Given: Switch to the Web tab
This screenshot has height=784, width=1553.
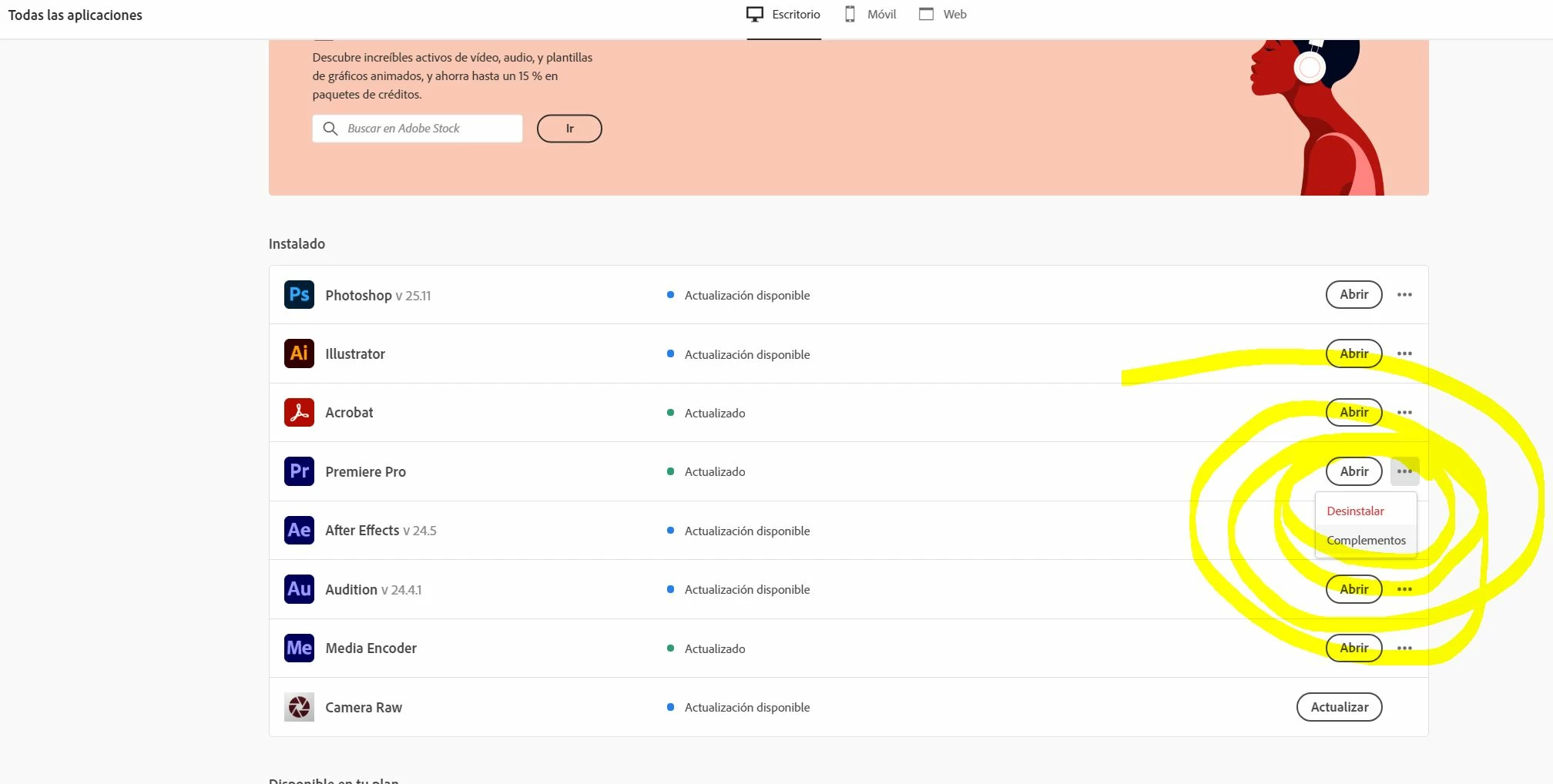Looking at the screenshot, I should (x=943, y=14).
